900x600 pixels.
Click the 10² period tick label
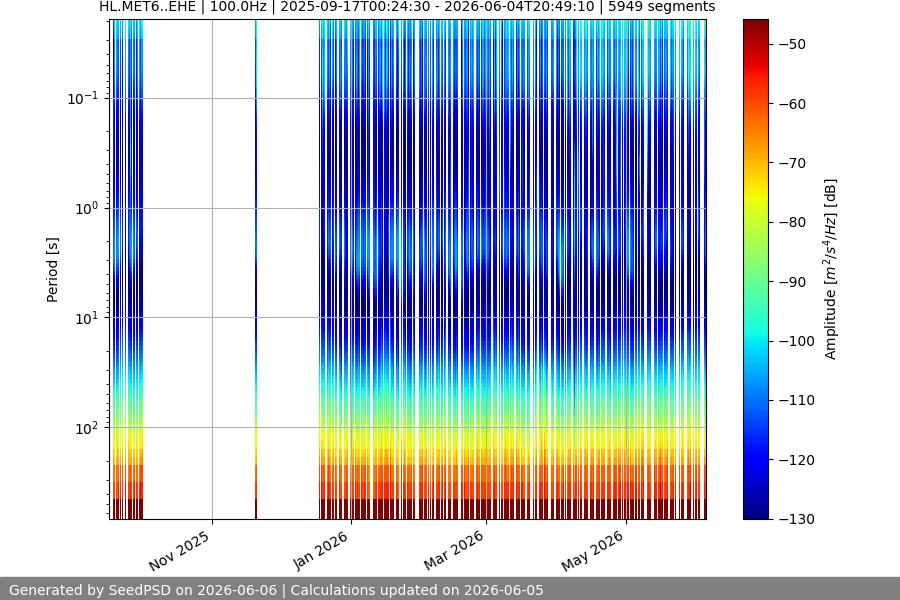(x=87, y=428)
